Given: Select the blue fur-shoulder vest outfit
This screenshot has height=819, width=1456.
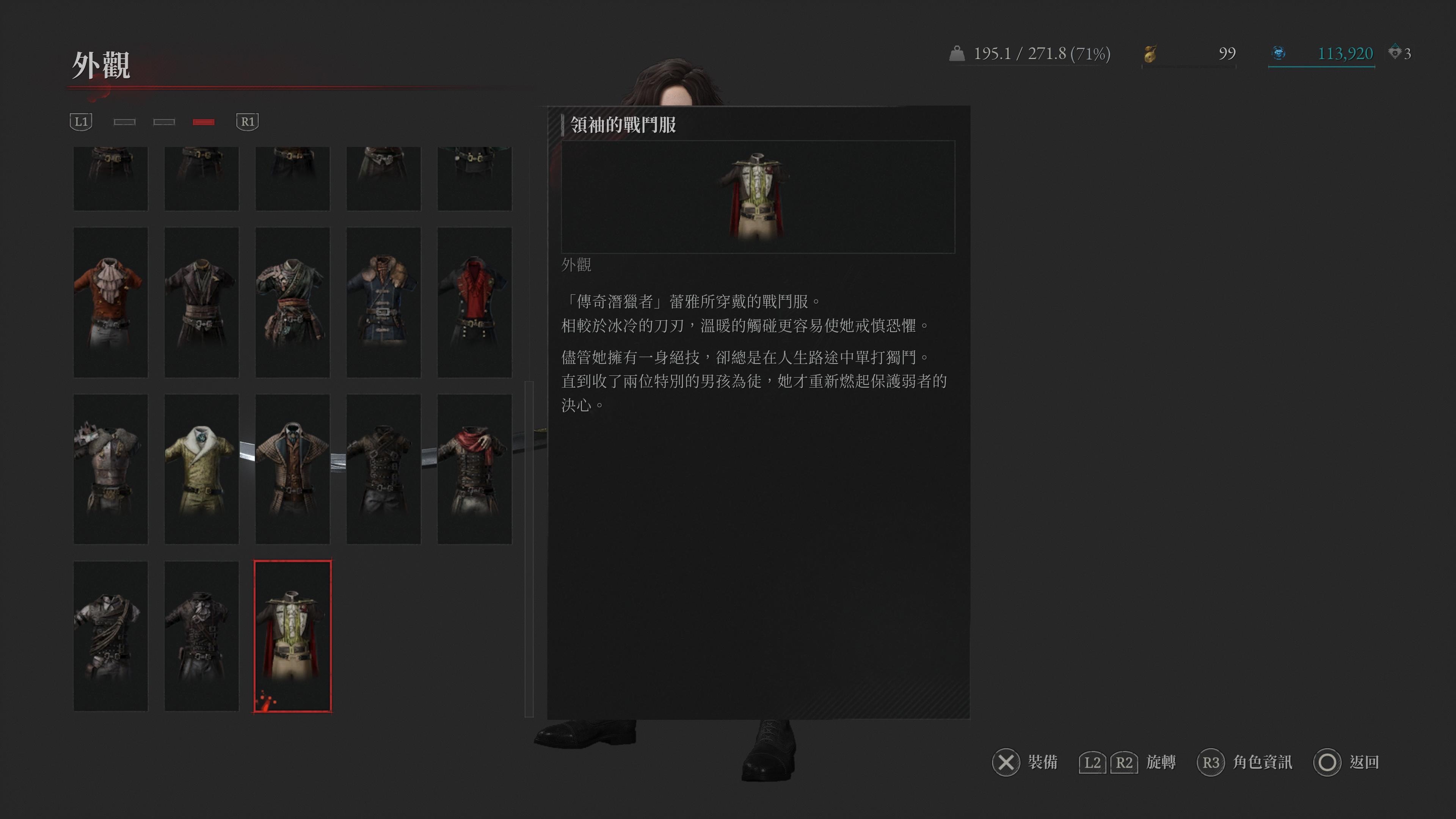Looking at the screenshot, I should [x=383, y=303].
